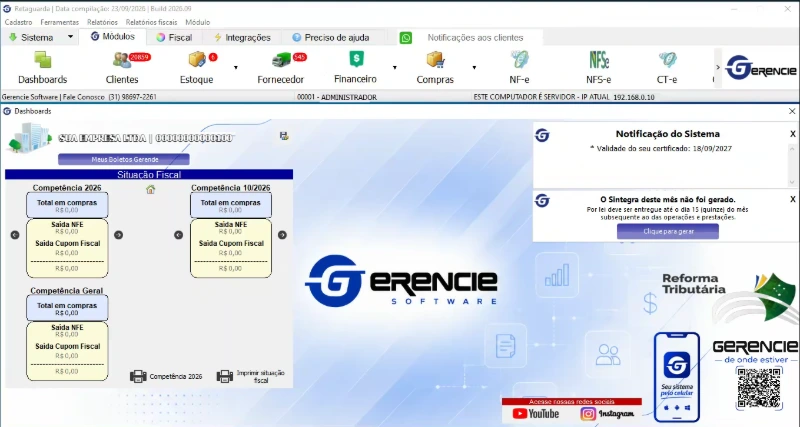The image size is (800, 427).
Task: Expand the Compras dropdown arrow
Action: [474, 67]
